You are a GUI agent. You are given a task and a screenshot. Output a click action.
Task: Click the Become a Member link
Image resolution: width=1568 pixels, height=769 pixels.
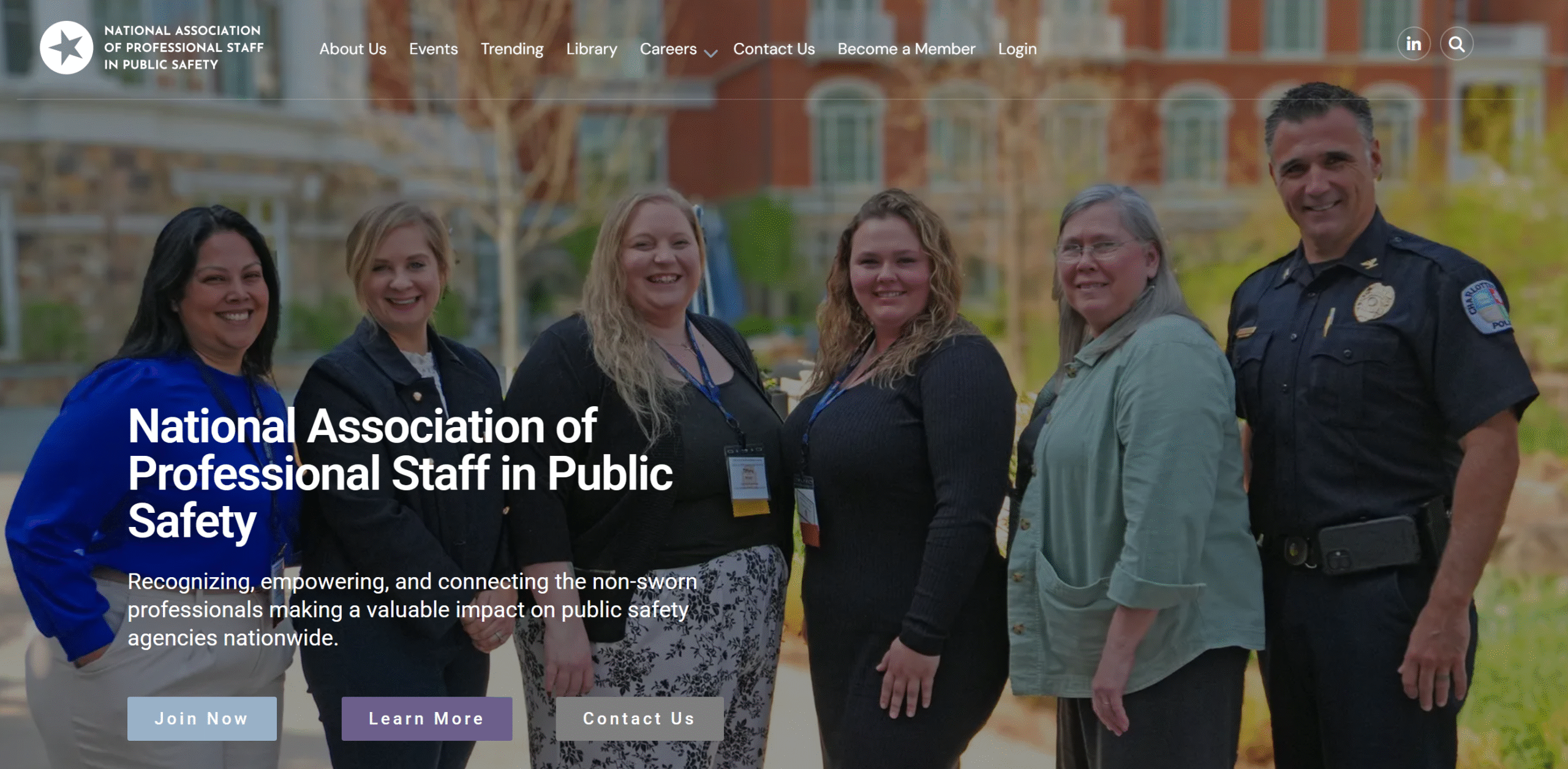pos(907,49)
